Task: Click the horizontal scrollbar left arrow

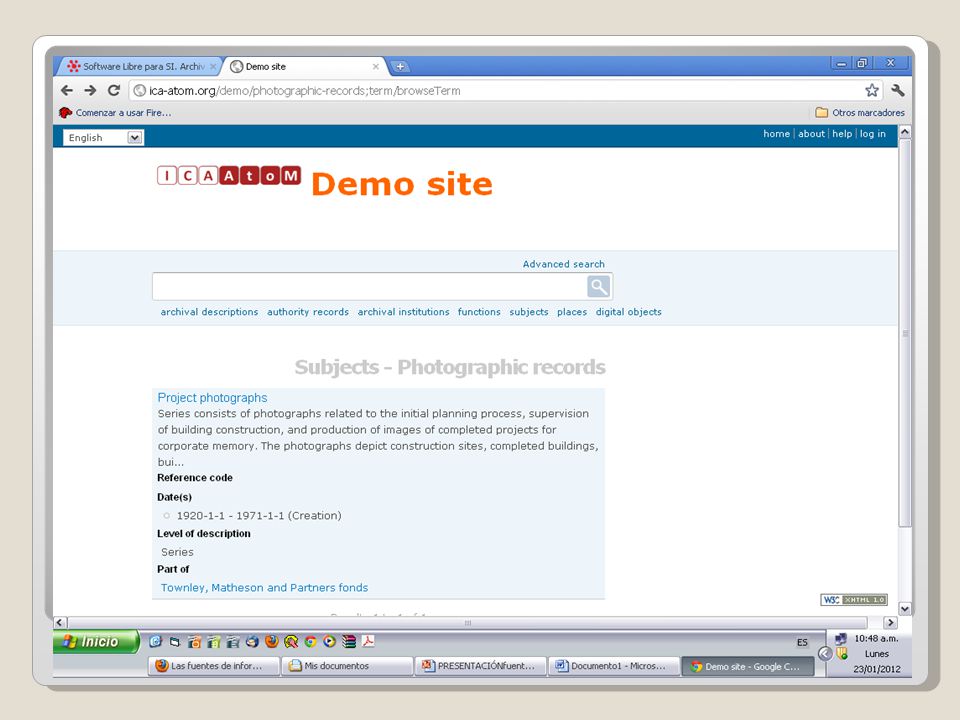Action: click(x=59, y=622)
